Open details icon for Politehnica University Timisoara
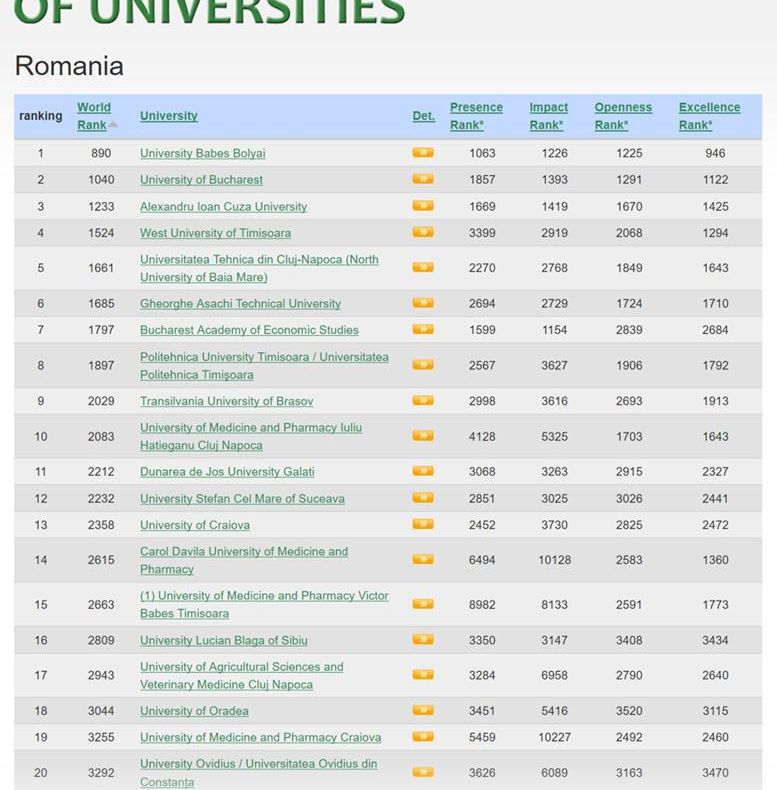 point(423,364)
